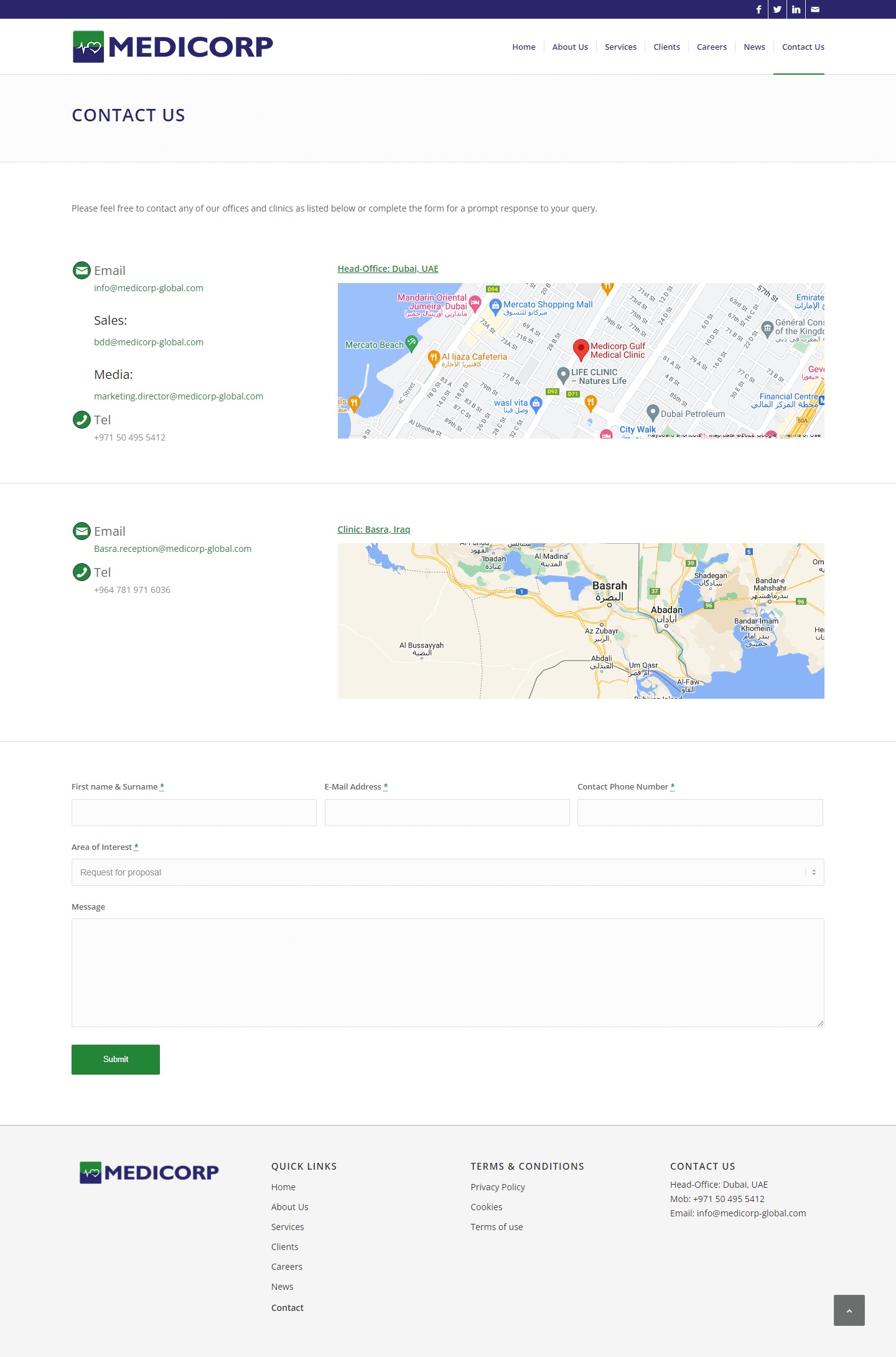Open the LinkedIn icon in top bar
Screen dimensions: 896x1357
pos(796,9)
